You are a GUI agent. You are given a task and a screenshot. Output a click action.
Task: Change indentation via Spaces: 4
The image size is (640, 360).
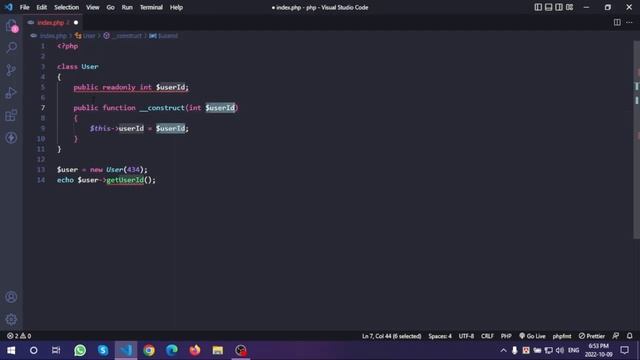point(440,336)
